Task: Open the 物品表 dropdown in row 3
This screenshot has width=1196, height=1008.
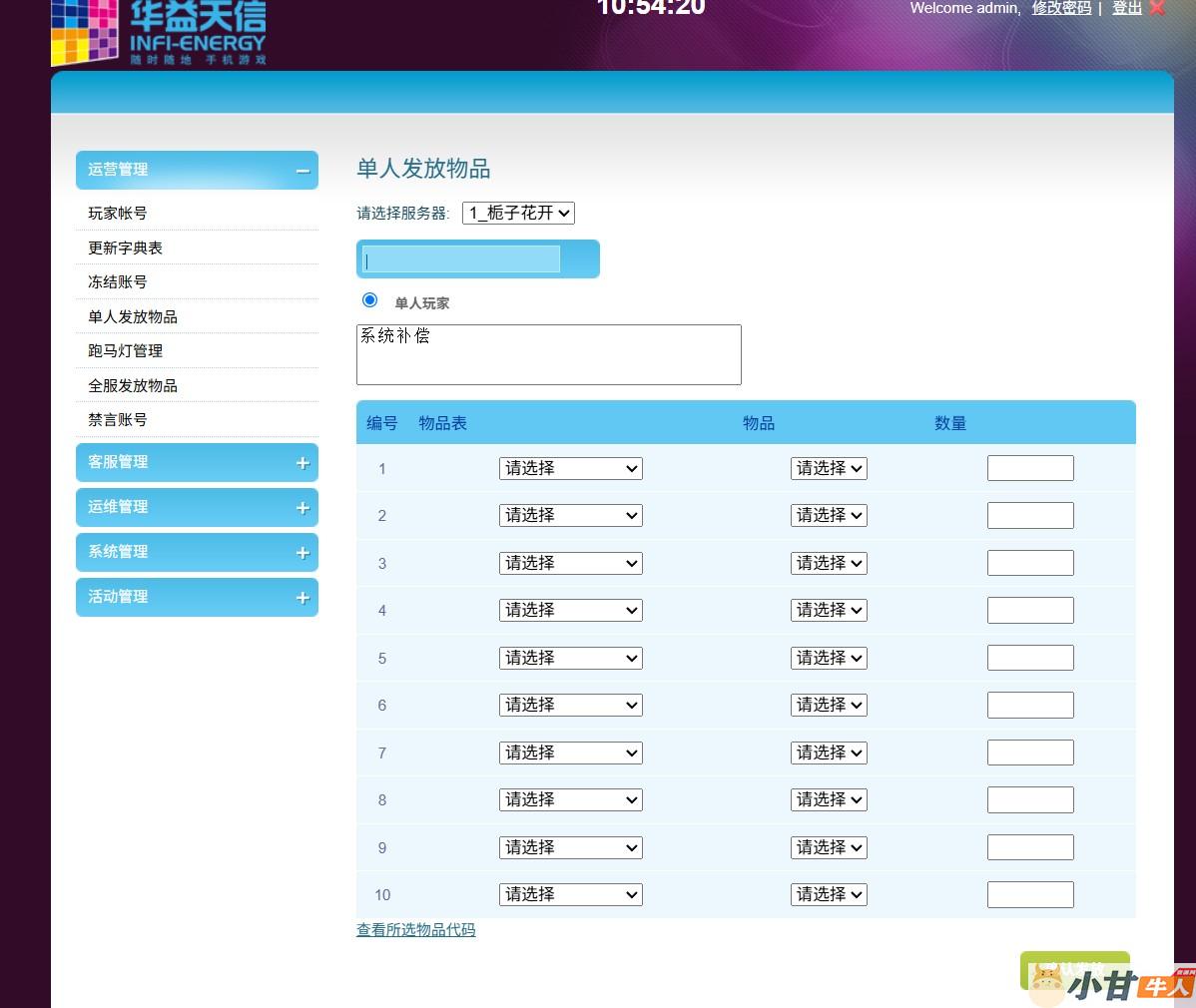Action: click(x=570, y=563)
